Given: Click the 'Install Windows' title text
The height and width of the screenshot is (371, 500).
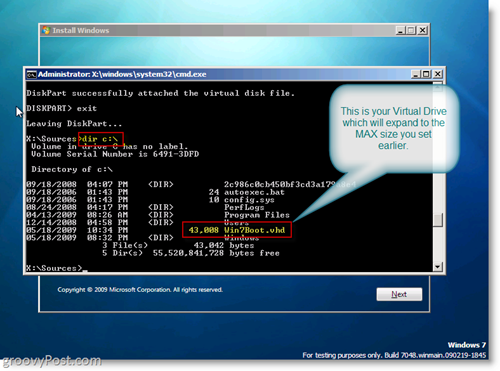Looking at the screenshot, I should tap(81, 30).
